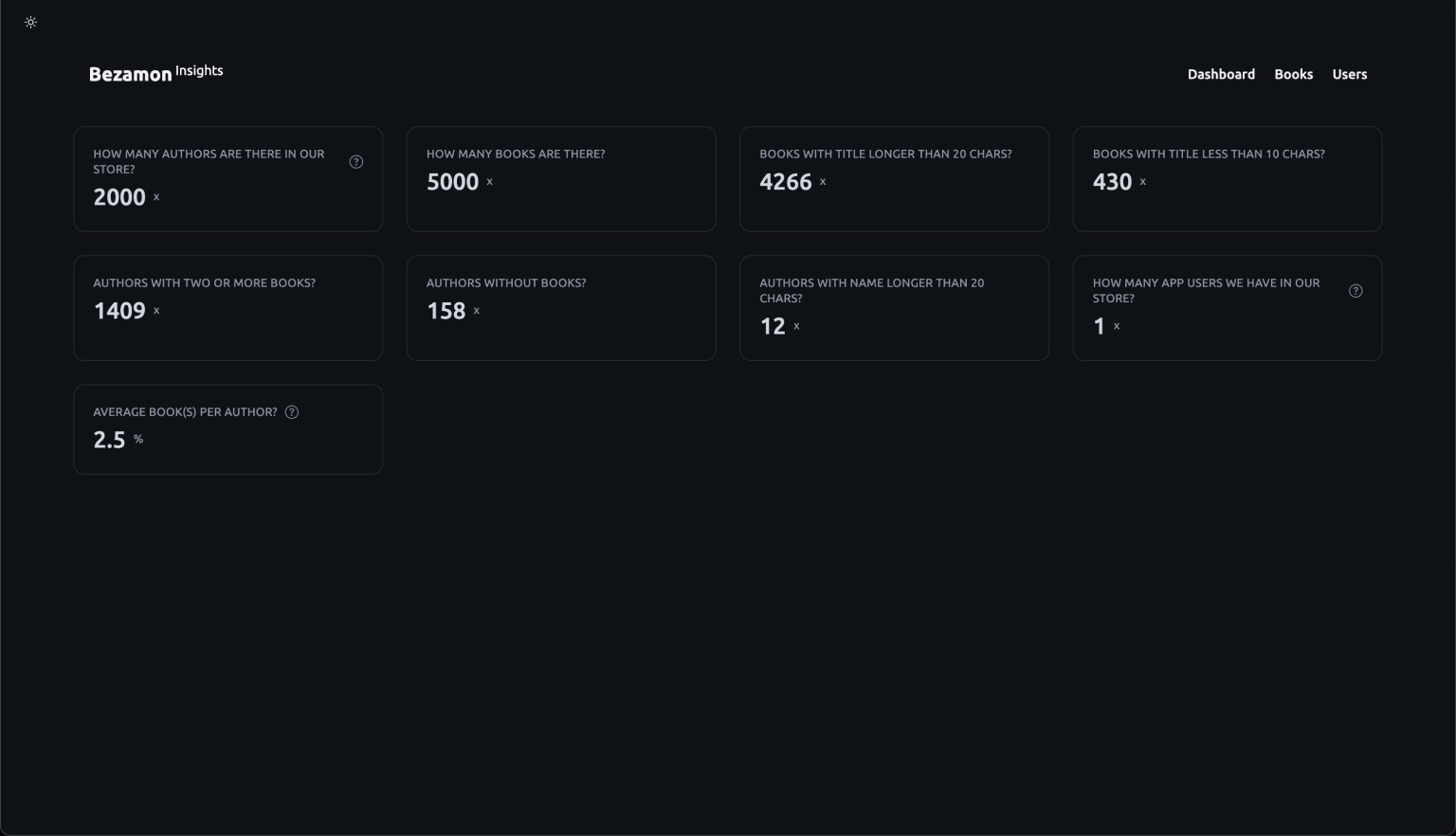1456x836 pixels.
Task: Show help for app users card
Action: (1356, 291)
